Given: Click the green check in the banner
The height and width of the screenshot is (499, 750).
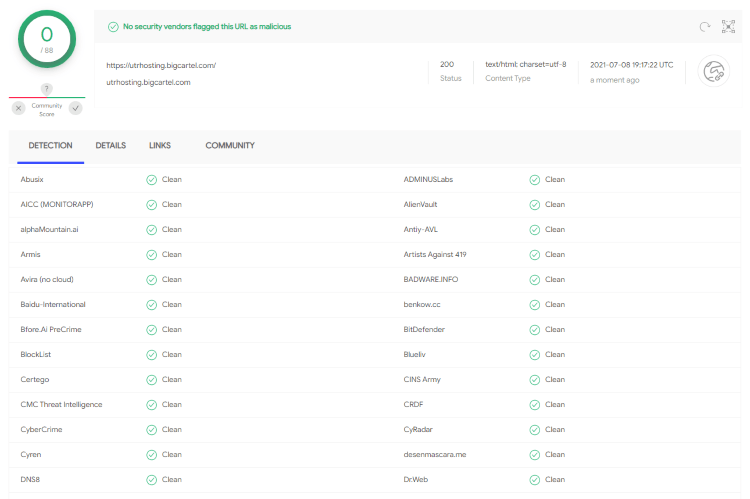Looking at the screenshot, I should point(113,27).
